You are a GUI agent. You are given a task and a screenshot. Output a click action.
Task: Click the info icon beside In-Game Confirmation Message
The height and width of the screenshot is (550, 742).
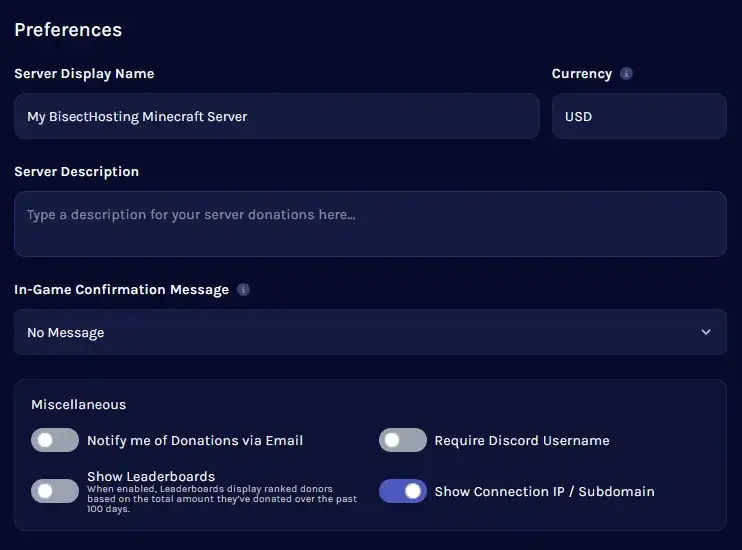244,290
